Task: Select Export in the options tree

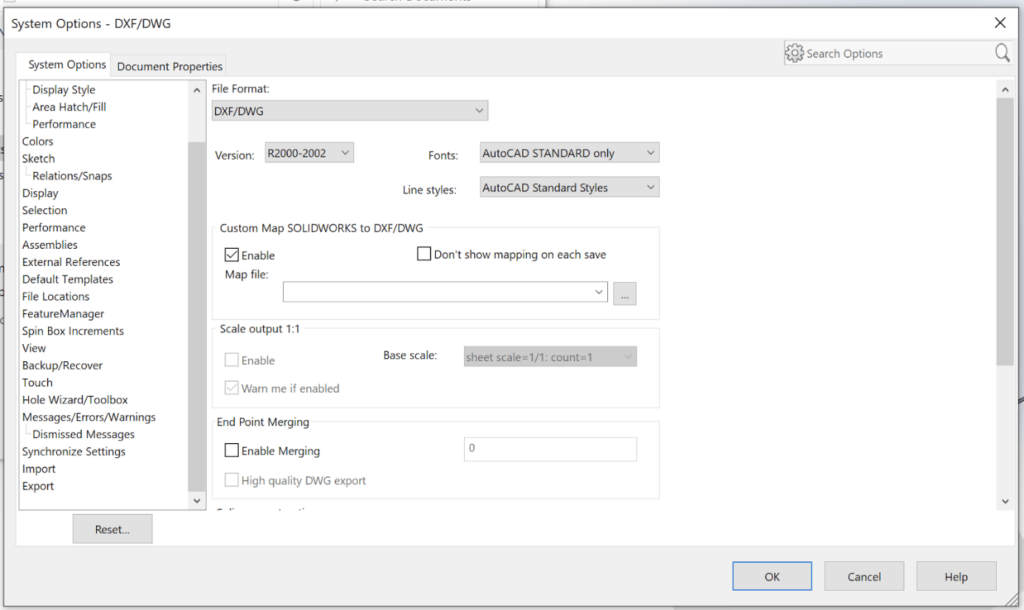Action: click(x=38, y=485)
